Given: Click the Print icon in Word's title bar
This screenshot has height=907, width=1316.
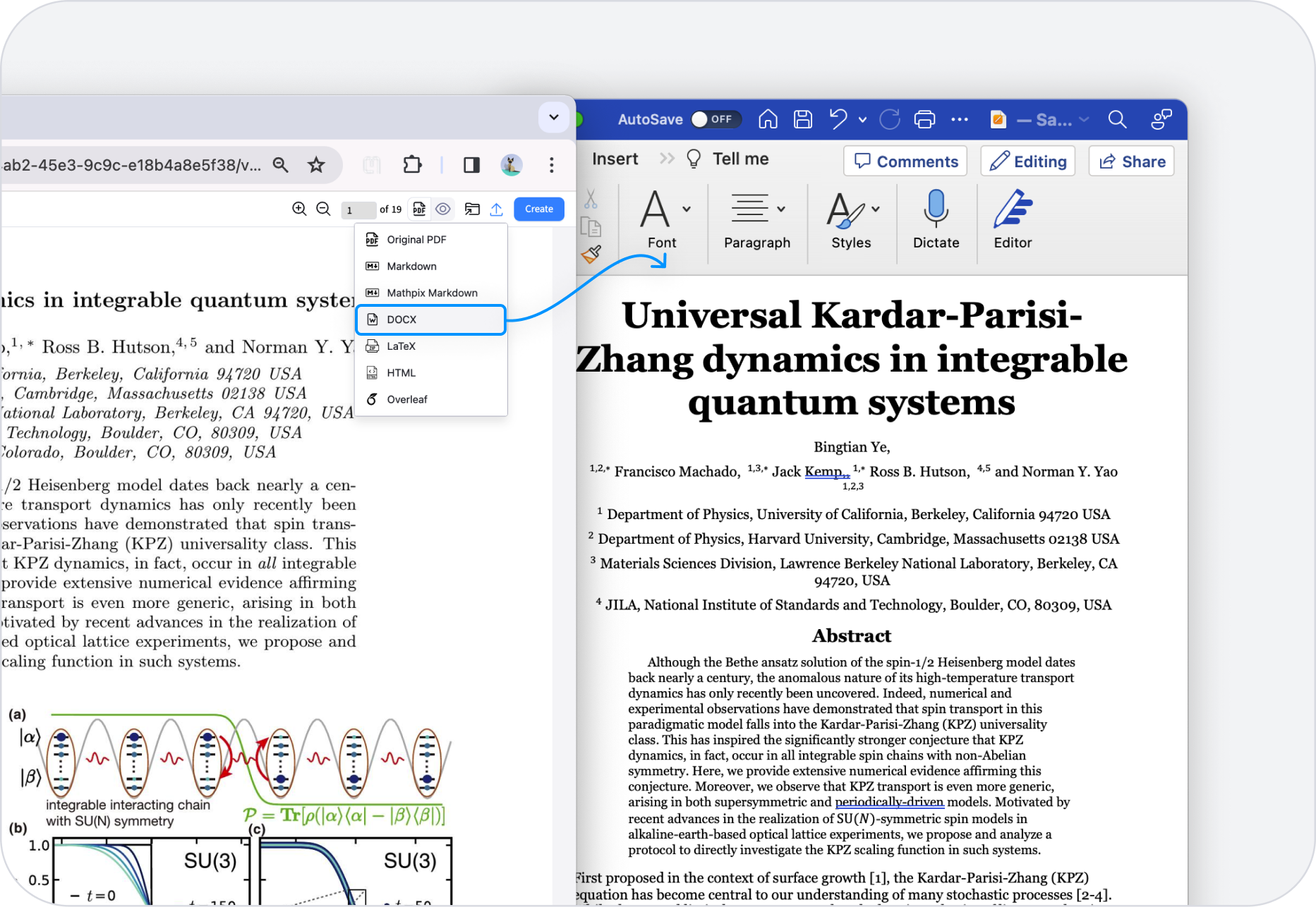Looking at the screenshot, I should pyautogui.click(x=925, y=118).
